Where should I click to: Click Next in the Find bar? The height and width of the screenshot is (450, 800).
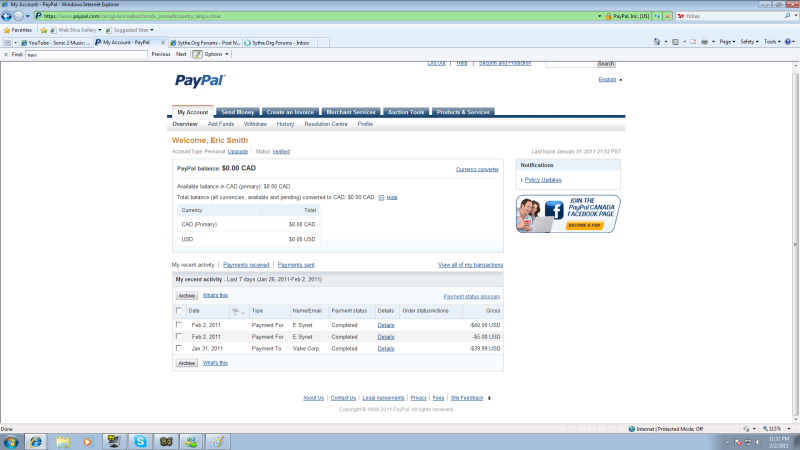pos(181,54)
